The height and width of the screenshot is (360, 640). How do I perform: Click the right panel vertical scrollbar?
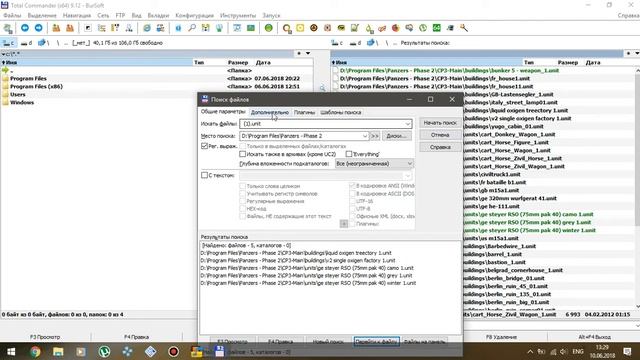(x=637, y=188)
